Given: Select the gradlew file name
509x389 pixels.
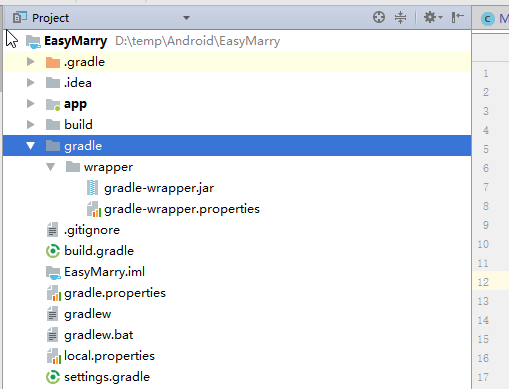Looking at the screenshot, I should click(87, 314).
